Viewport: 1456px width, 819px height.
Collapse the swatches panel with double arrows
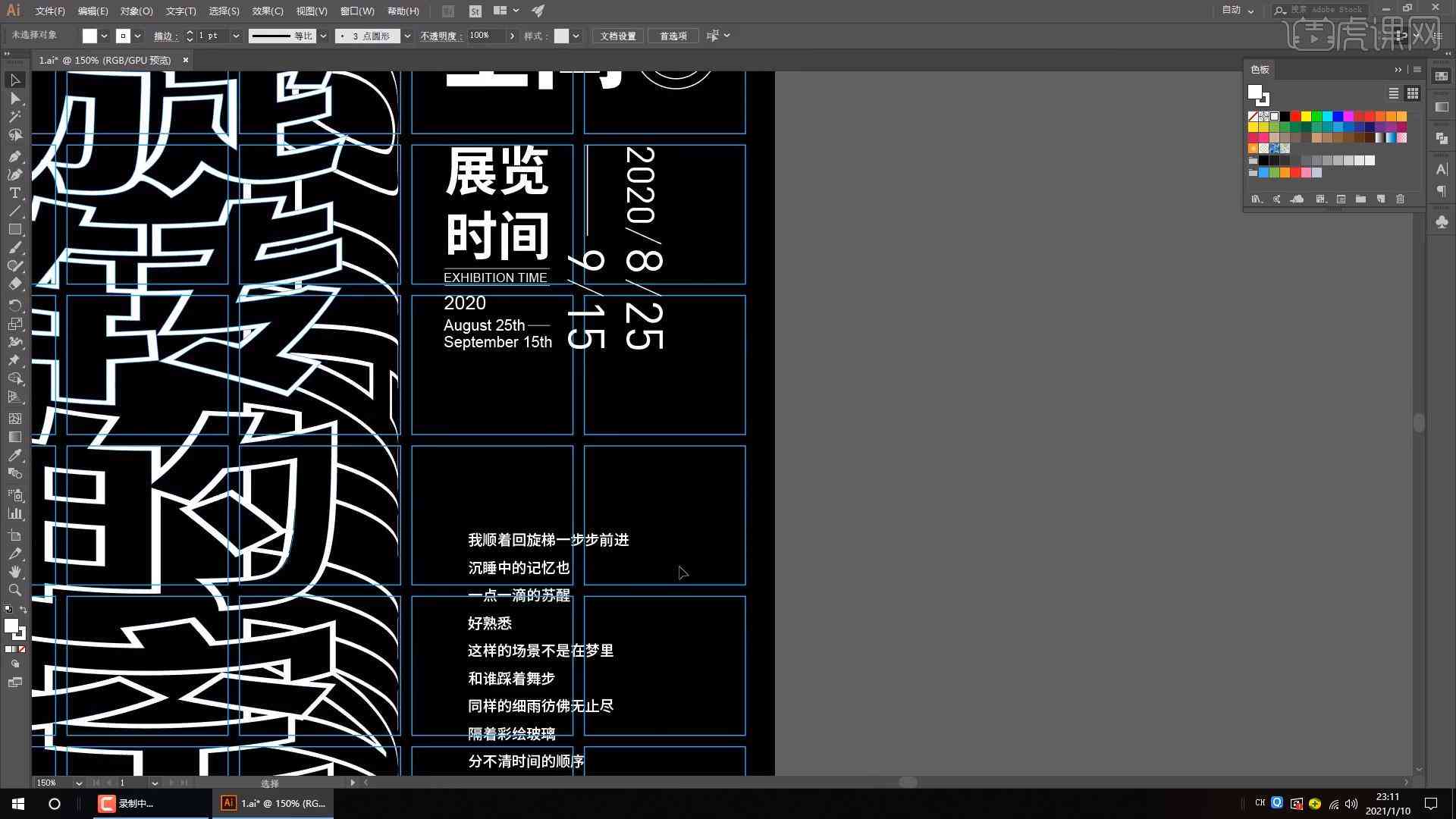pos(1398,69)
